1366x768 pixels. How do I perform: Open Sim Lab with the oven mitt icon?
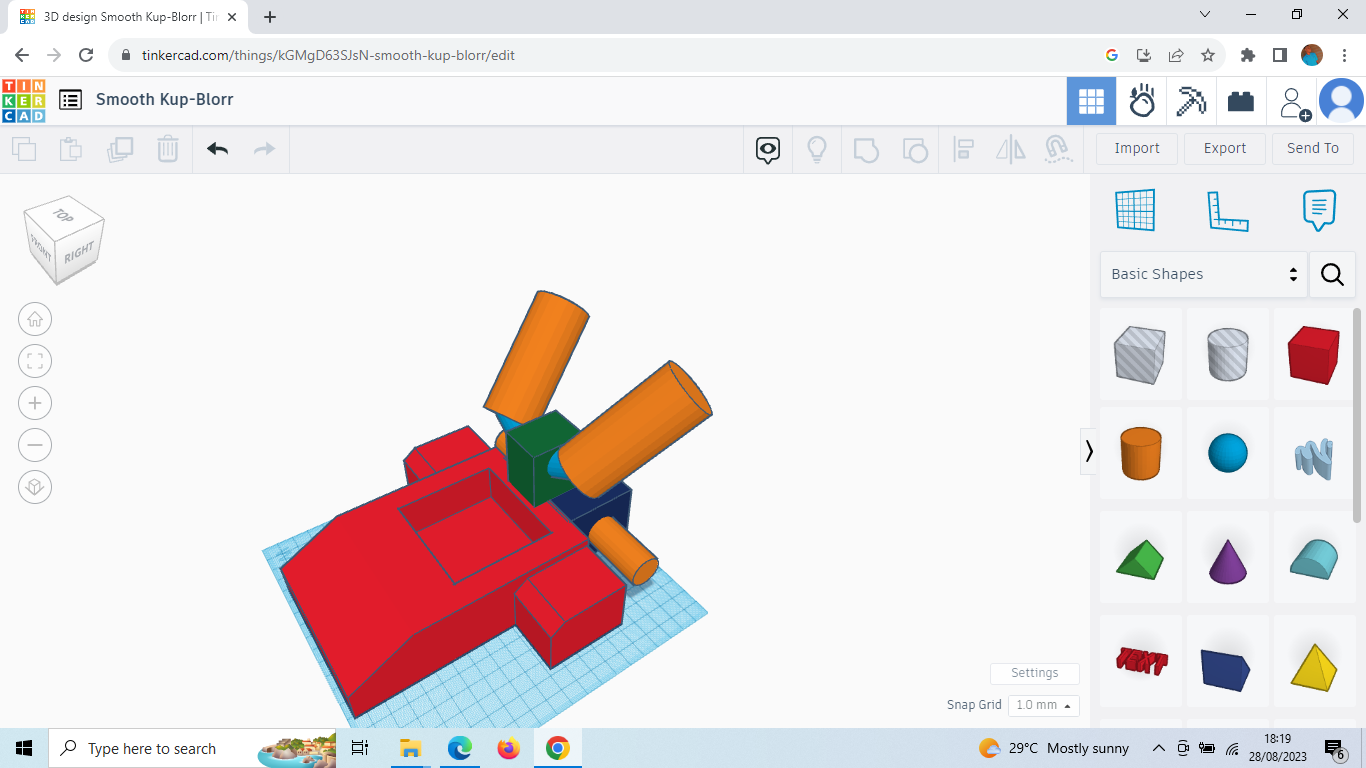click(1142, 101)
